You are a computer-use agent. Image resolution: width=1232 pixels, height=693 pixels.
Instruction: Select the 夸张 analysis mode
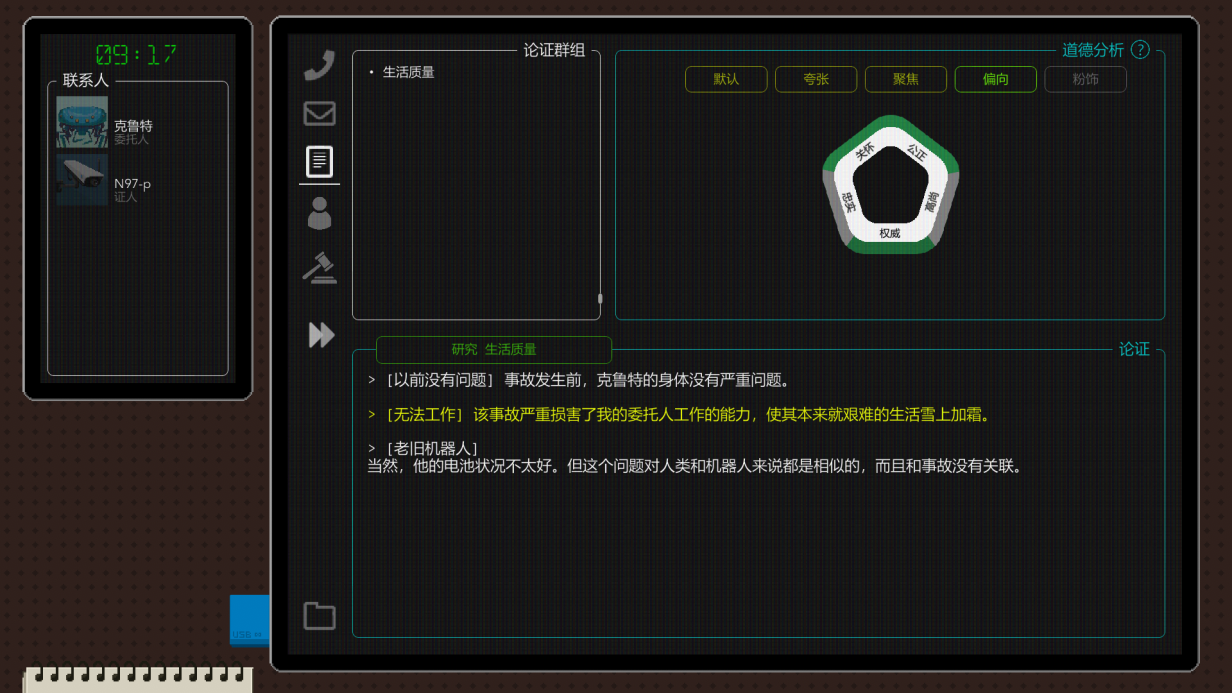point(816,79)
